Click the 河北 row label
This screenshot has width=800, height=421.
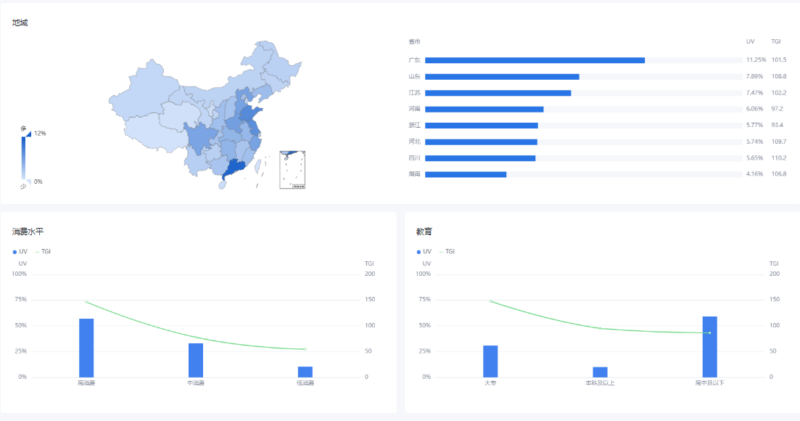pos(414,141)
